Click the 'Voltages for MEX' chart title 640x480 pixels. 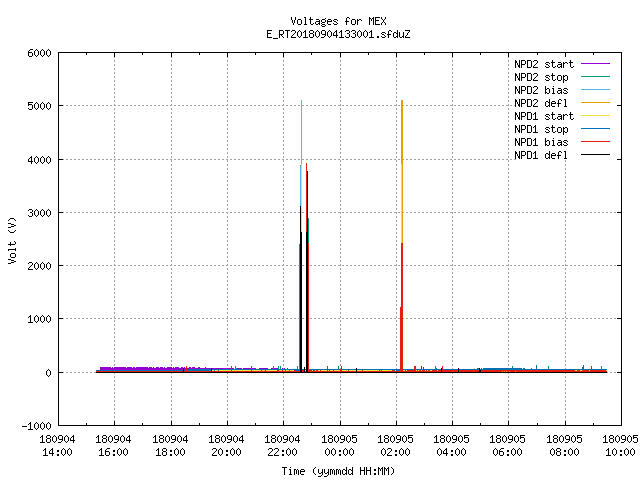[x=338, y=21]
